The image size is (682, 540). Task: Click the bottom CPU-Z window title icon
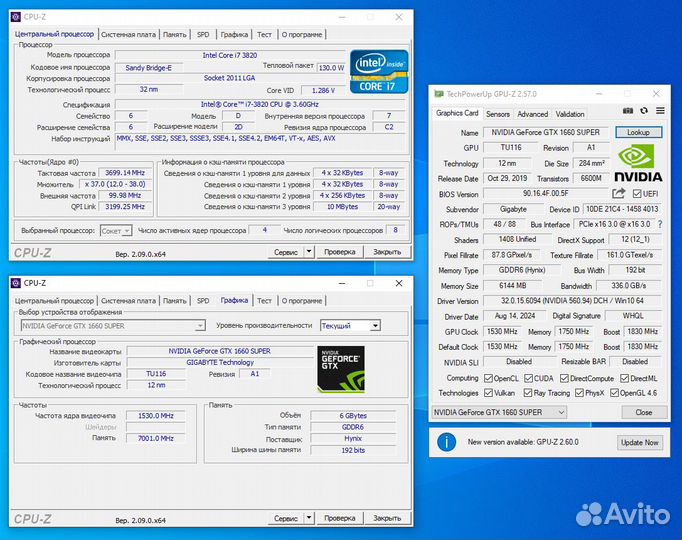[x=16, y=283]
